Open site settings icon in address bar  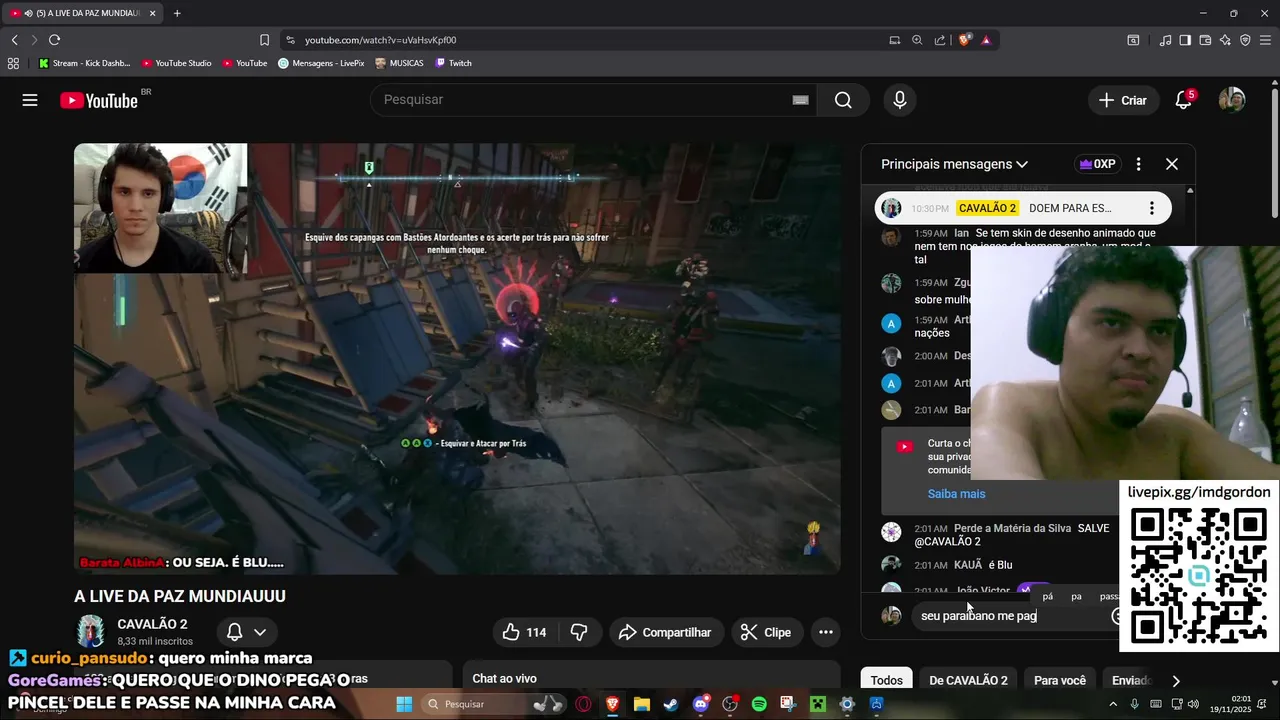coord(290,40)
